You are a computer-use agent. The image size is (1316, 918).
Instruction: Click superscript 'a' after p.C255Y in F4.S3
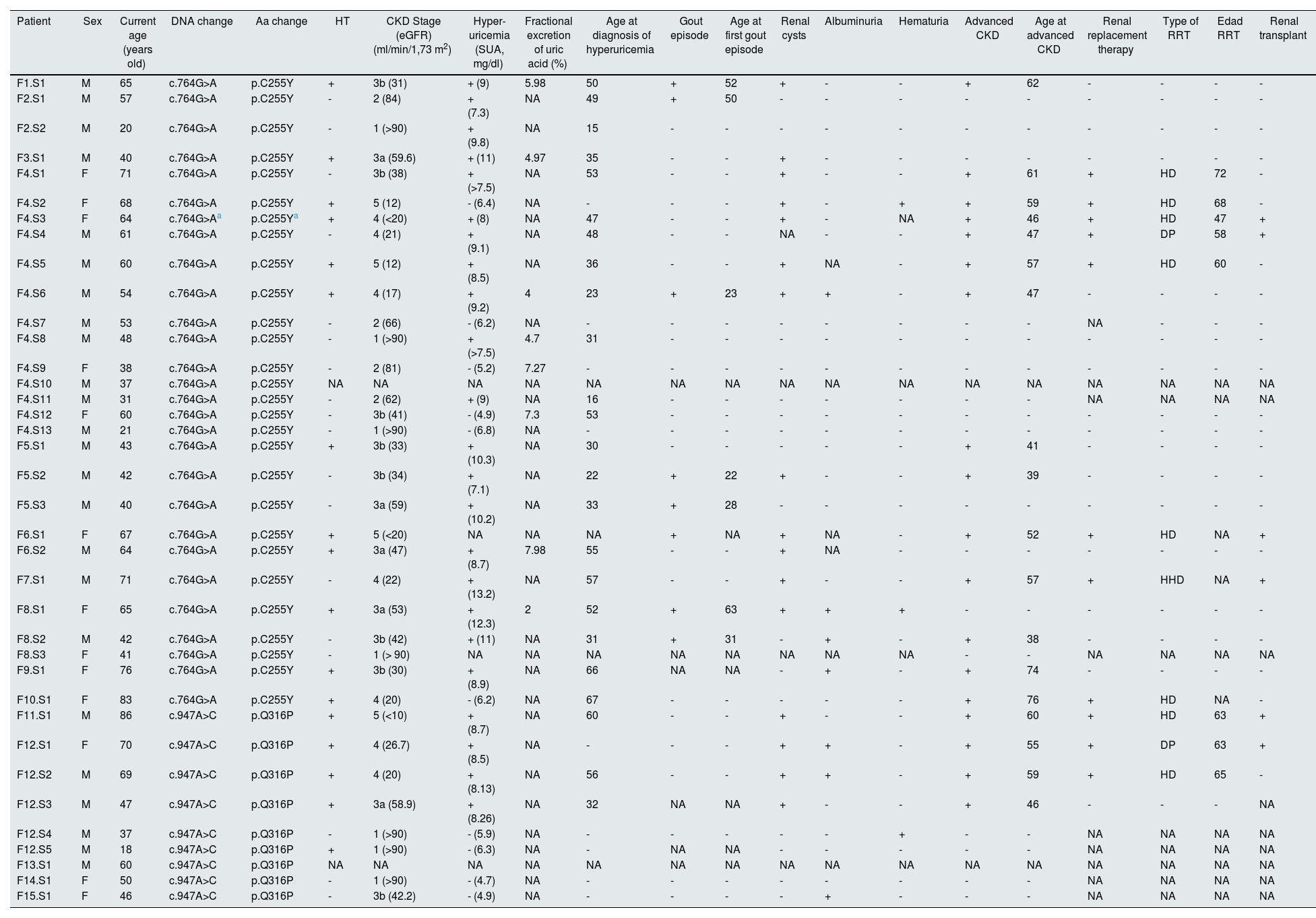(x=296, y=216)
